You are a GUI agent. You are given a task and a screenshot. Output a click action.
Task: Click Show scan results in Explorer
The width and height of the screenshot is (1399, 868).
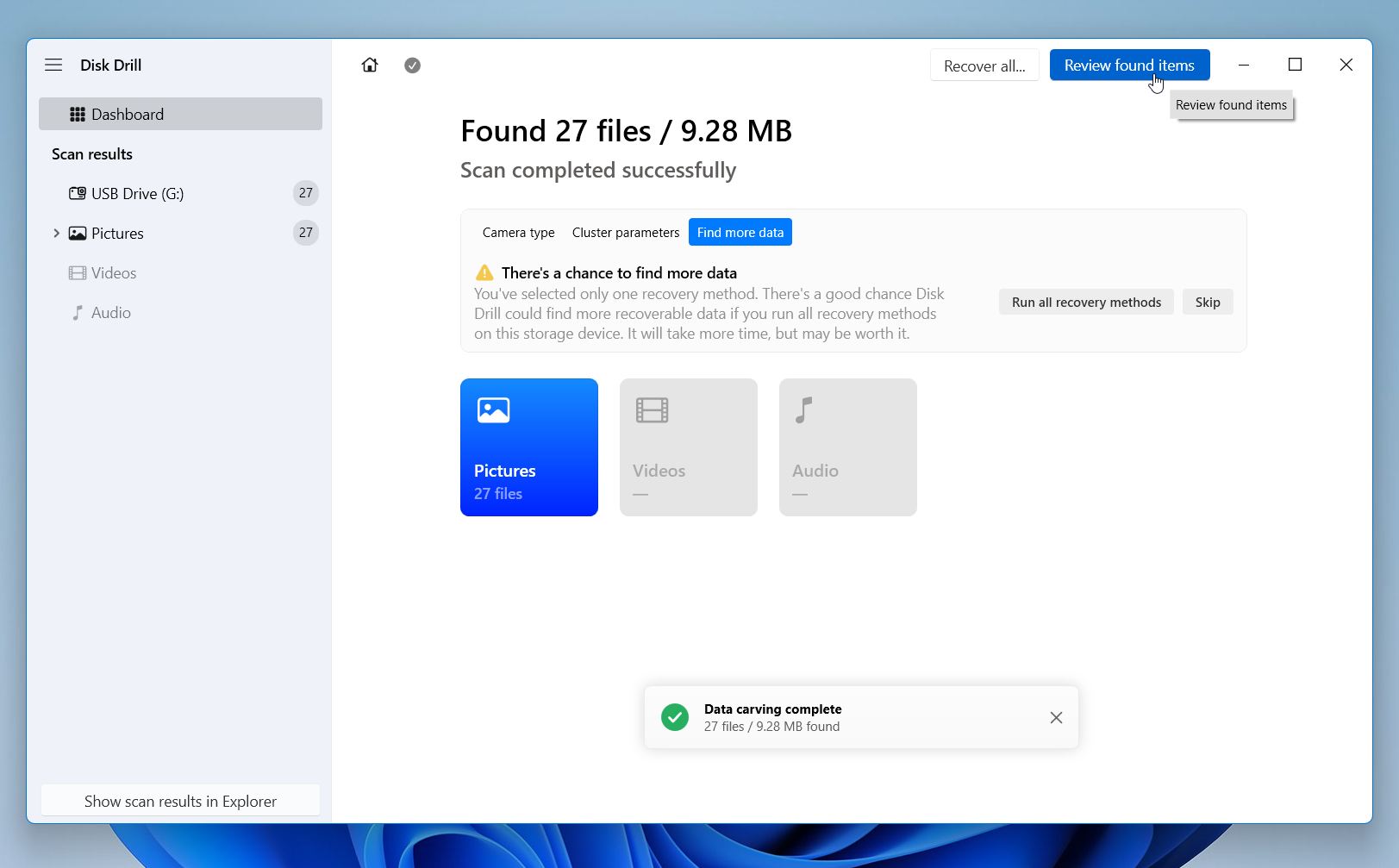pos(179,801)
